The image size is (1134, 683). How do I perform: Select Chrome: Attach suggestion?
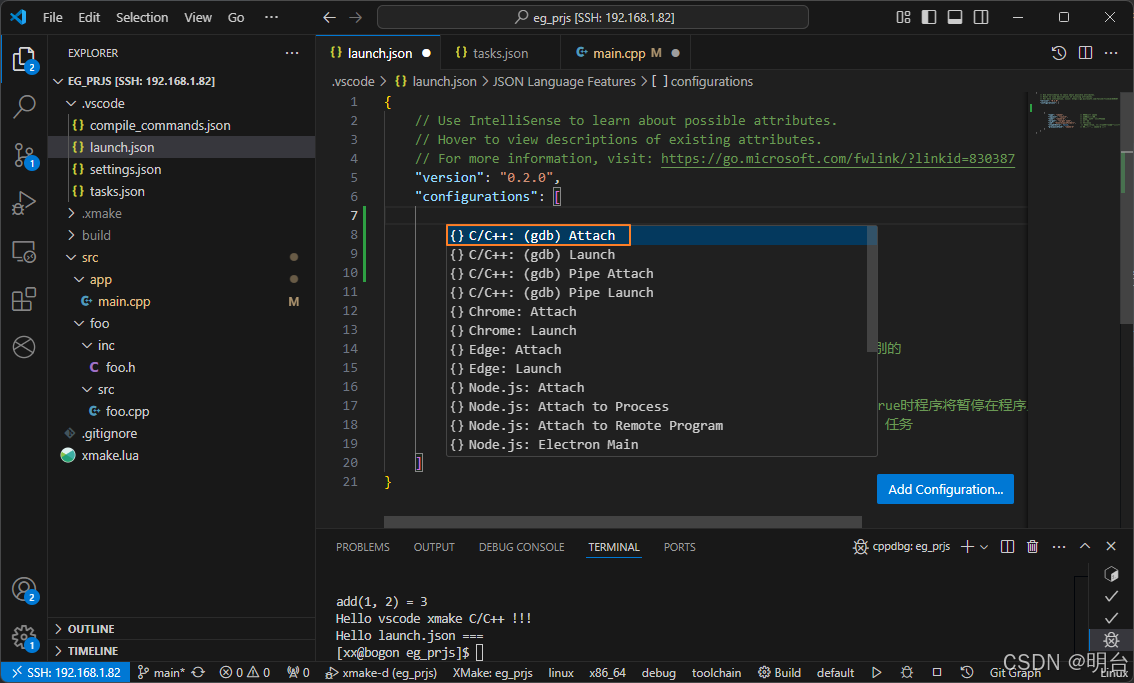coord(657,312)
